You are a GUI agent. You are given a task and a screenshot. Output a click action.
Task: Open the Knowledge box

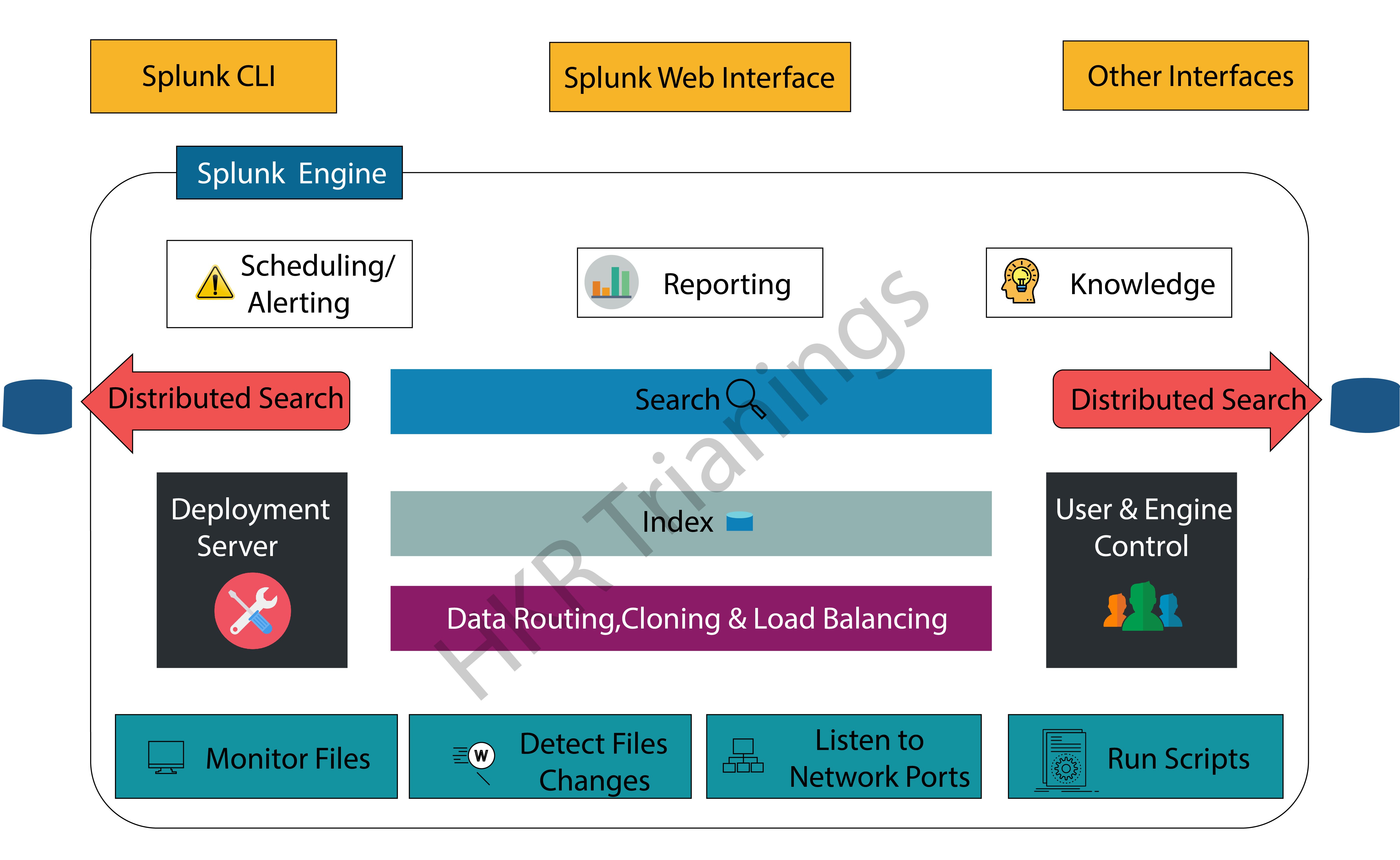point(1108,283)
